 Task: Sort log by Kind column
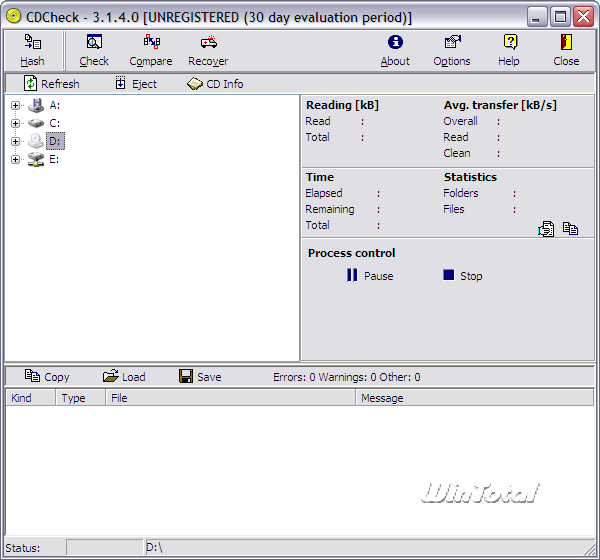(31, 398)
